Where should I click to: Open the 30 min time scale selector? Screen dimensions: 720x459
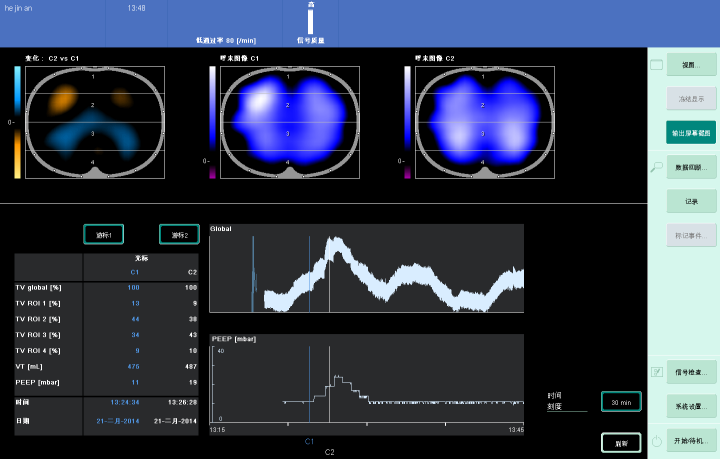(621, 402)
